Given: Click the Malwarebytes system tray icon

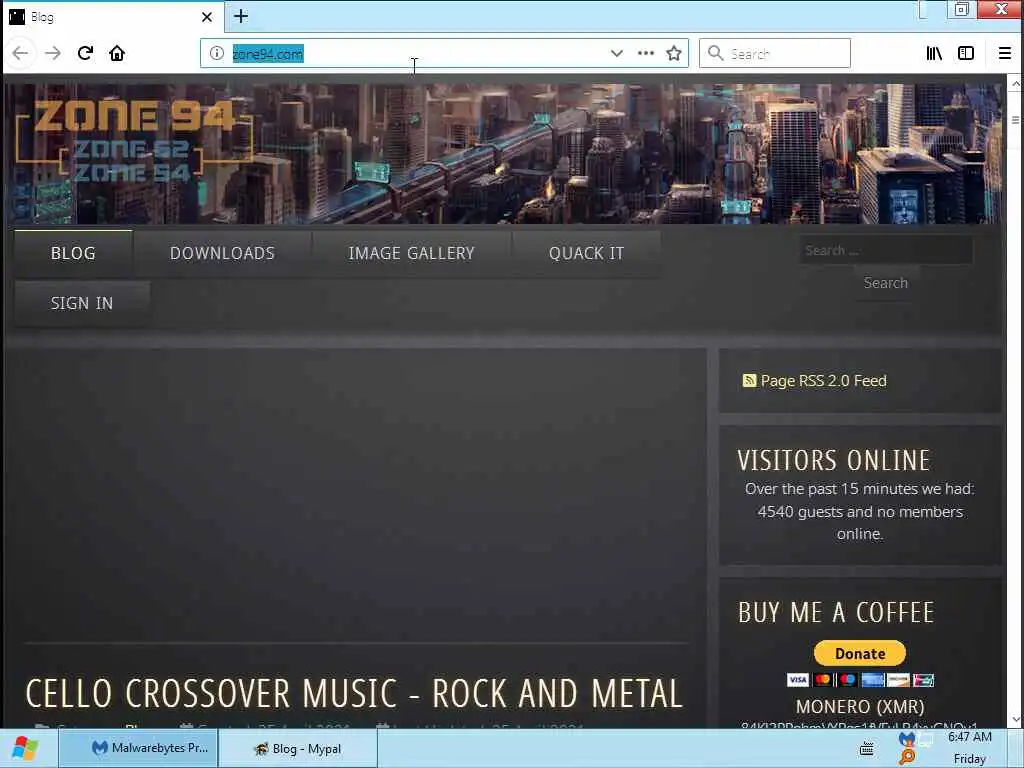Looking at the screenshot, I should [x=907, y=740].
